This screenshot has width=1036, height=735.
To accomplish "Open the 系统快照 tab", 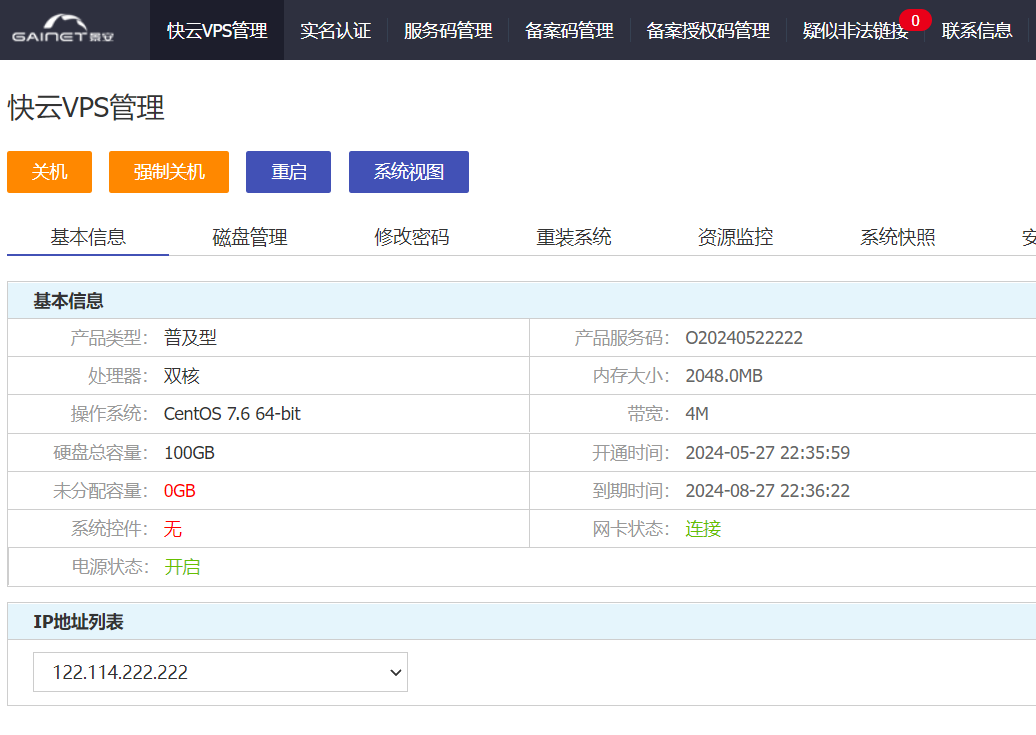I will [x=897, y=237].
